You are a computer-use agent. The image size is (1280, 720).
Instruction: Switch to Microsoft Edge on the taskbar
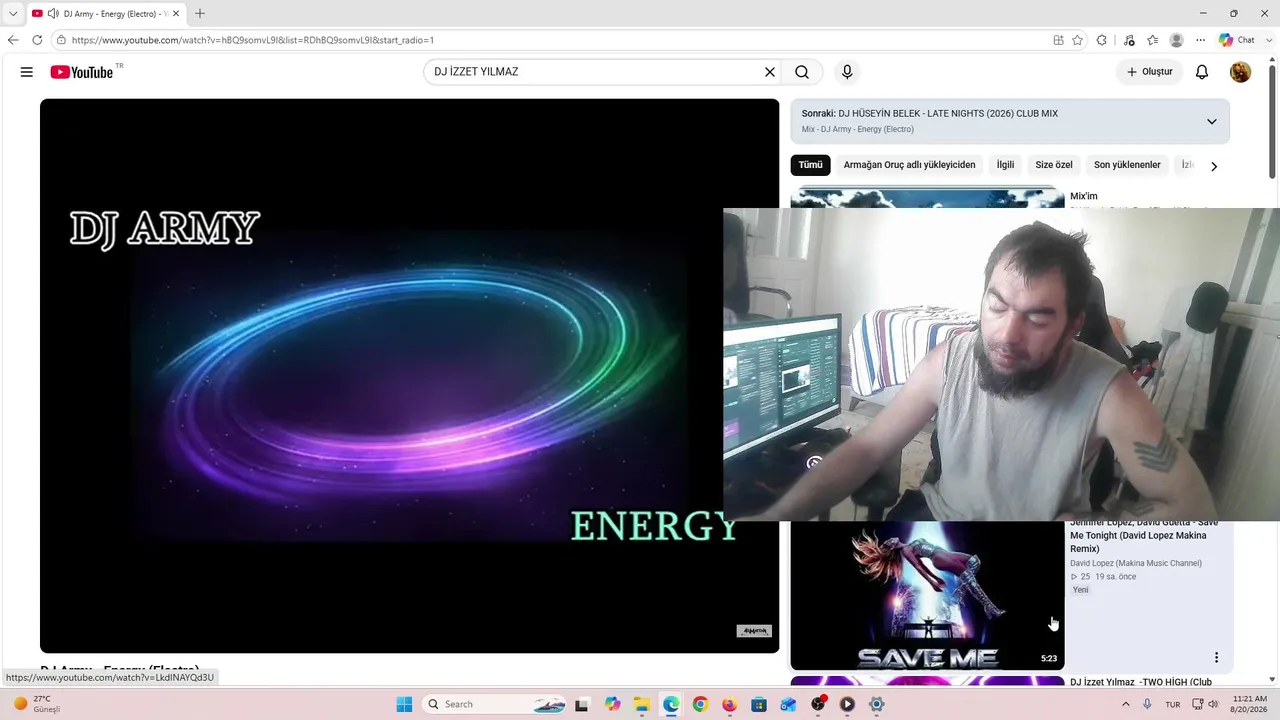click(671, 704)
